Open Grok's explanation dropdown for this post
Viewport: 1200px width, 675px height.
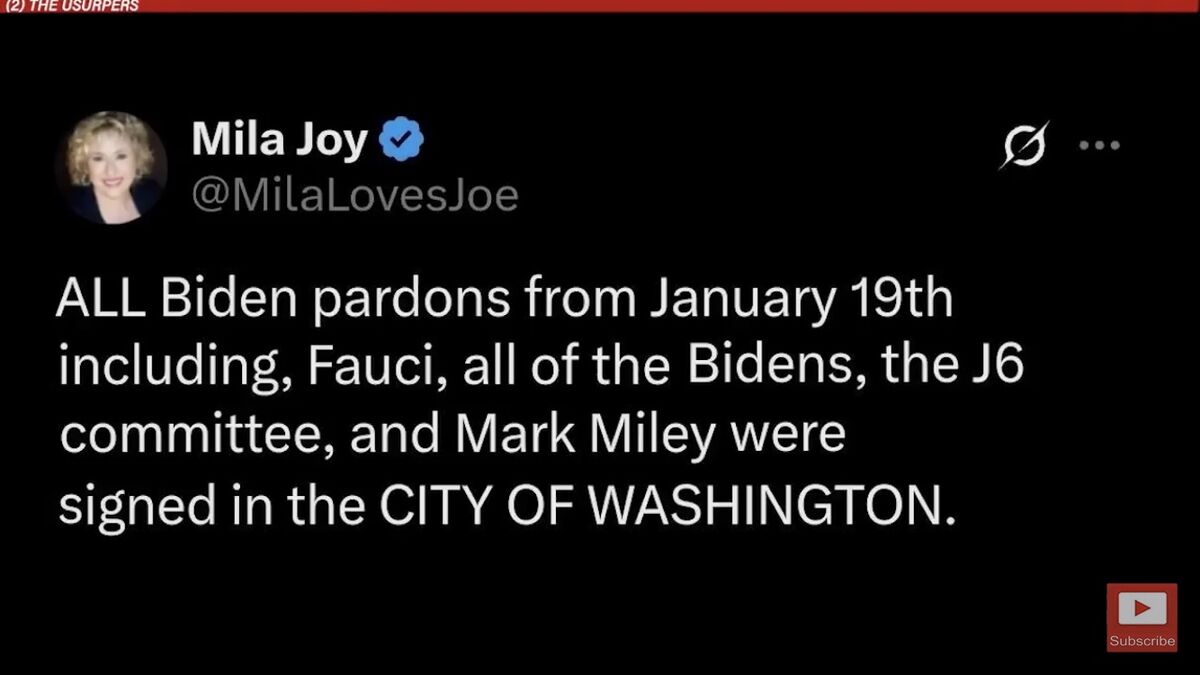click(1019, 147)
